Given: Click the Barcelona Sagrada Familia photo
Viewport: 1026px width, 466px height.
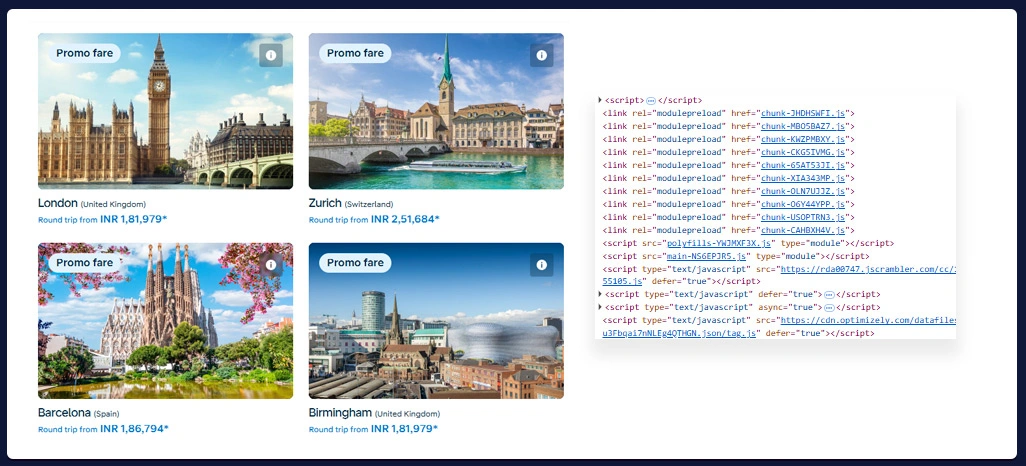Looking at the screenshot, I should click(x=166, y=321).
